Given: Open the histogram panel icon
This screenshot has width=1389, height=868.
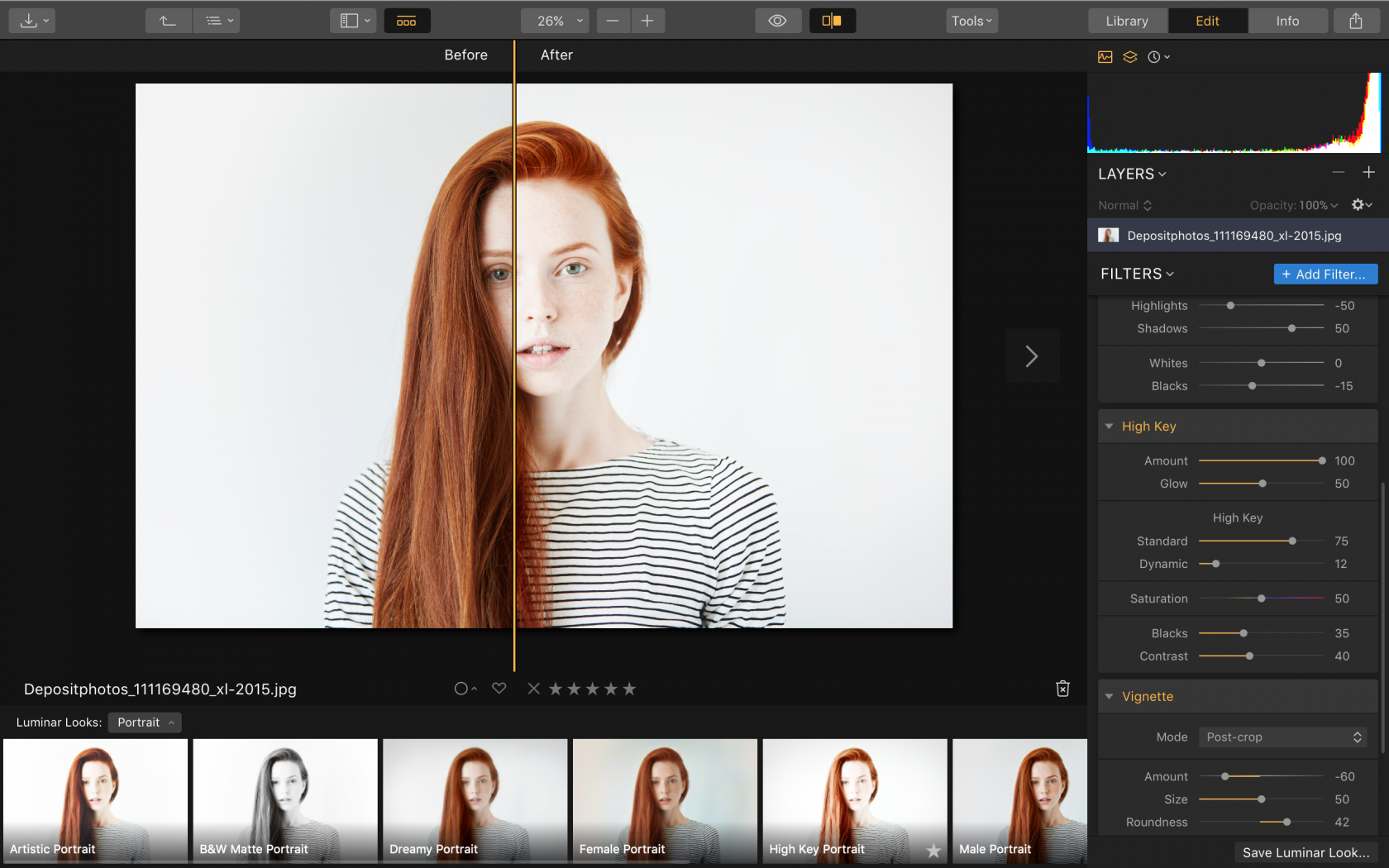Looking at the screenshot, I should tap(1105, 56).
